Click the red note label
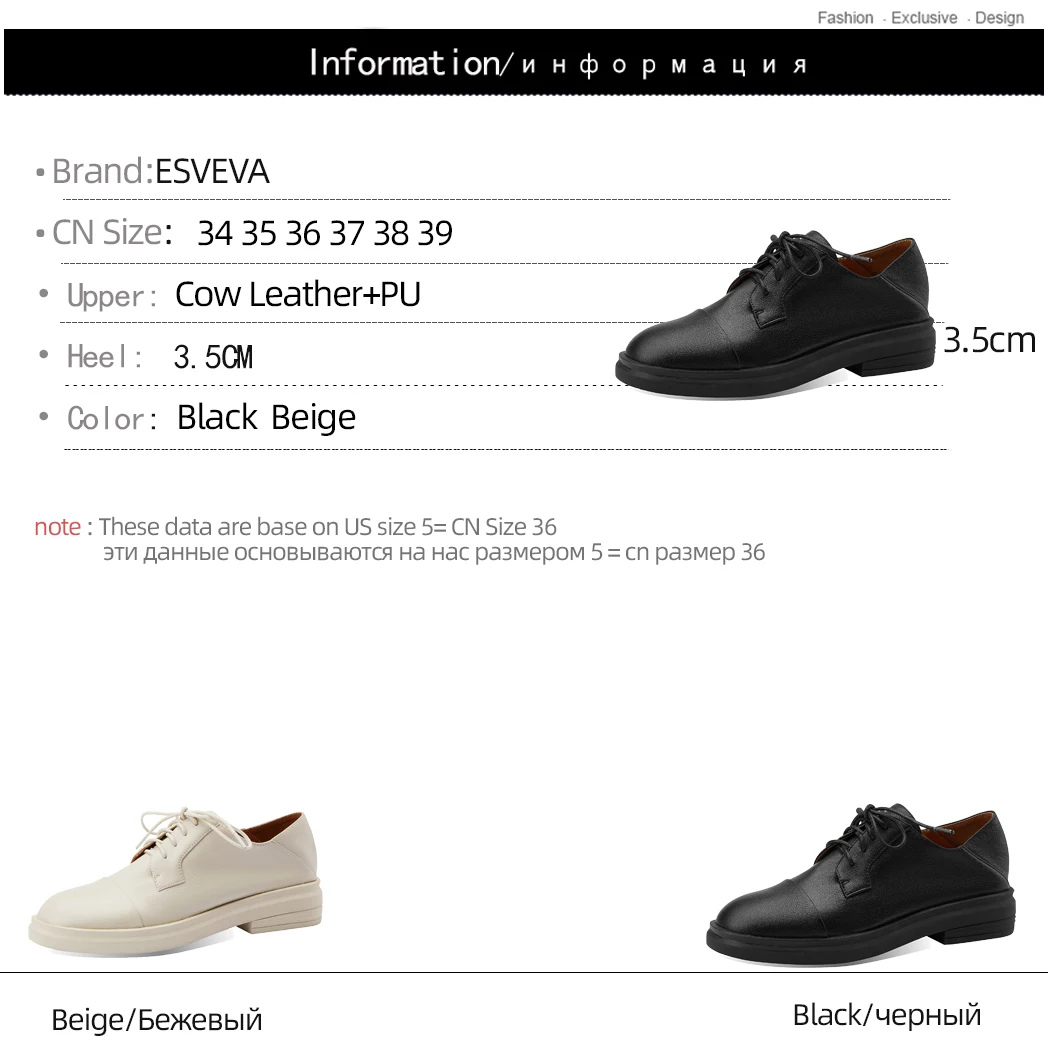1048x1048 pixels. point(57,527)
